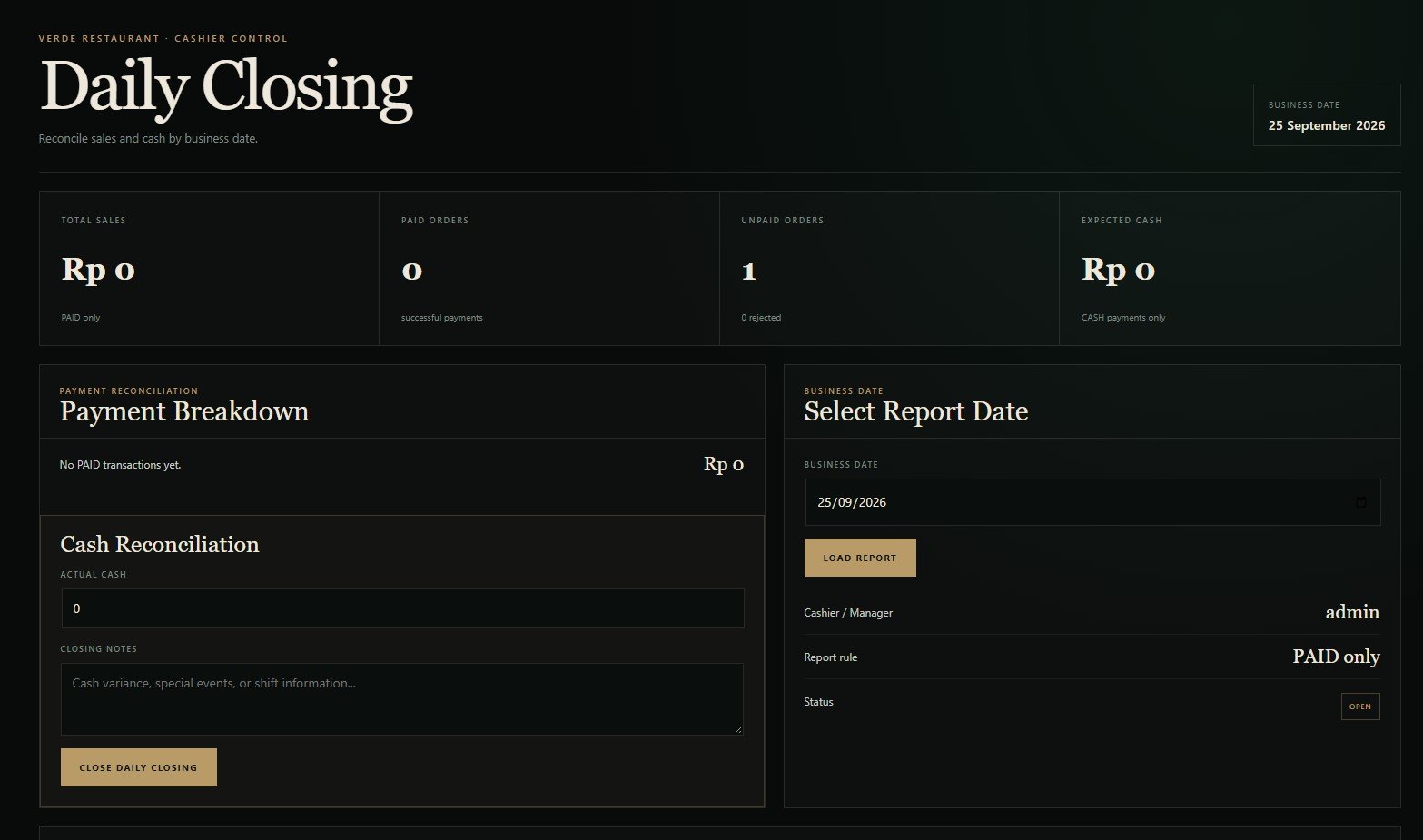Click the Select Report Date heading
The height and width of the screenshot is (840, 1423).
click(916, 411)
